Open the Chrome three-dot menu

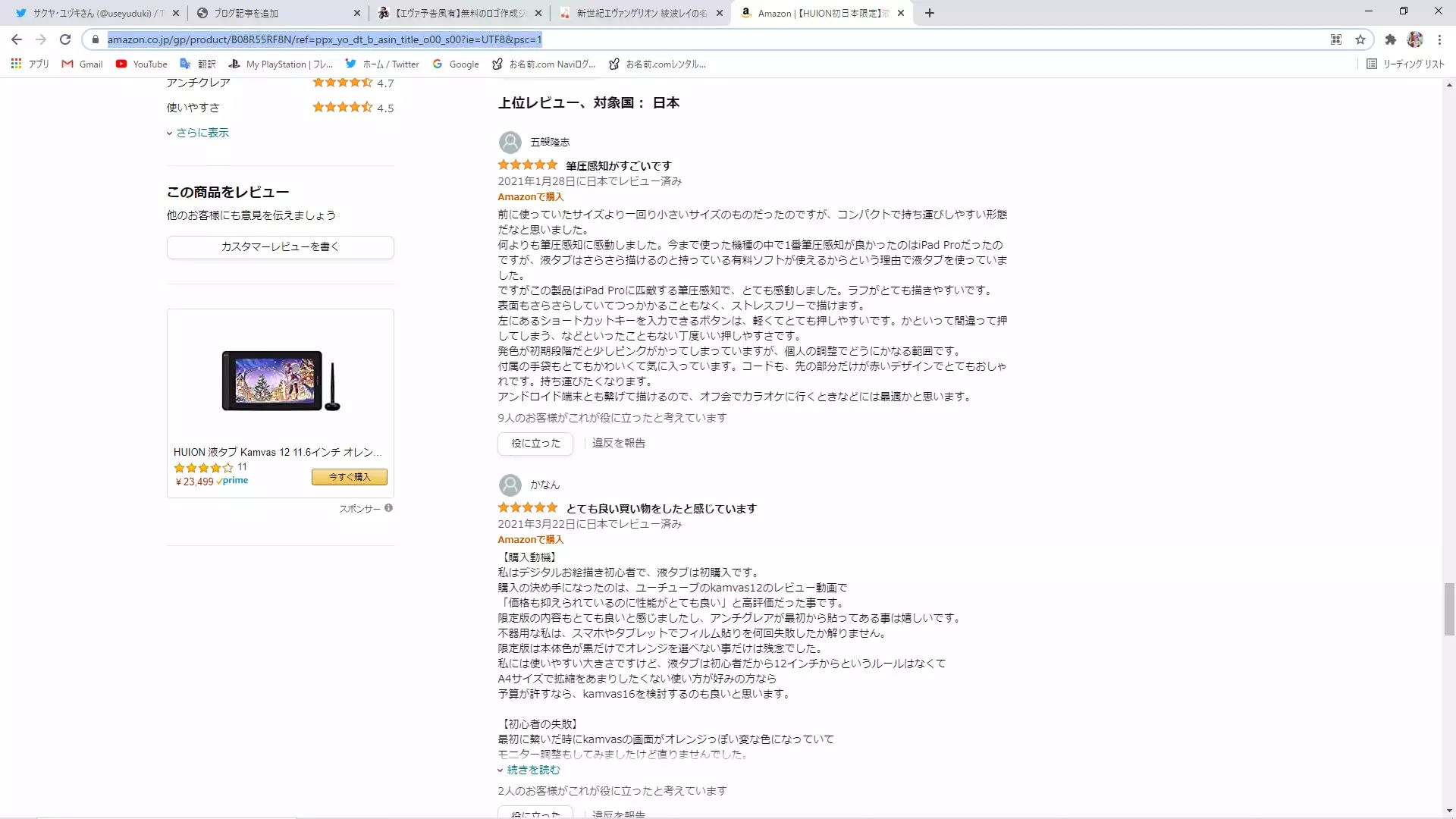1439,39
